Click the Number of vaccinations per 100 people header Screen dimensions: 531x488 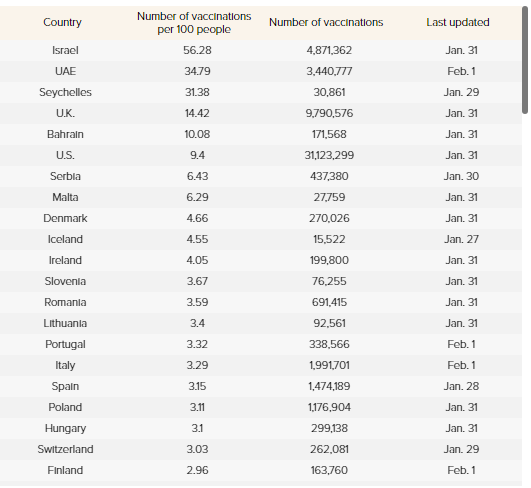tap(194, 23)
